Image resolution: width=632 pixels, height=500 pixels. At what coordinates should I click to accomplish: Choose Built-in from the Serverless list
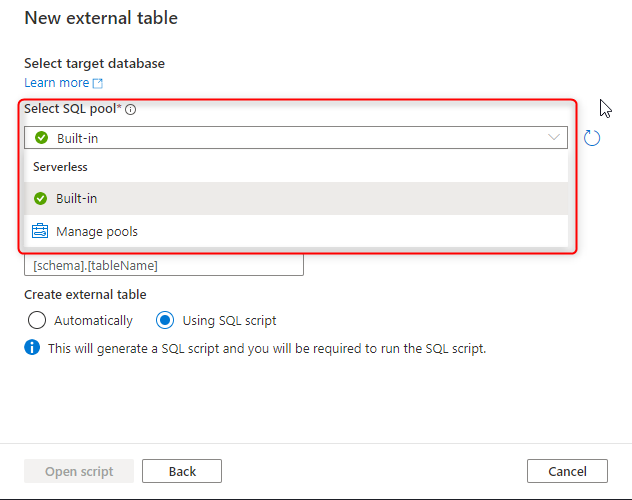(296, 198)
